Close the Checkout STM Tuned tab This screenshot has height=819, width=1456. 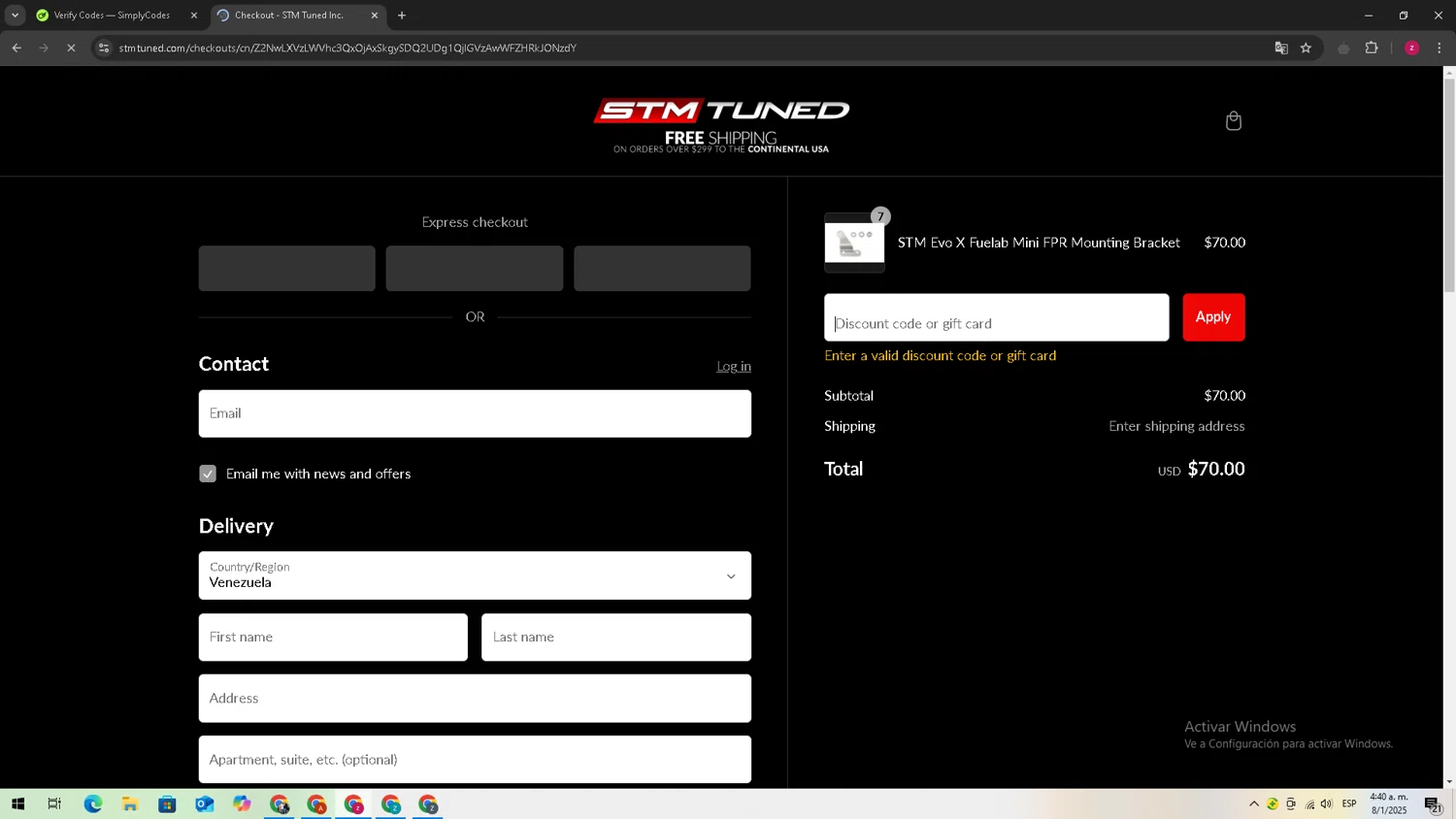click(375, 16)
